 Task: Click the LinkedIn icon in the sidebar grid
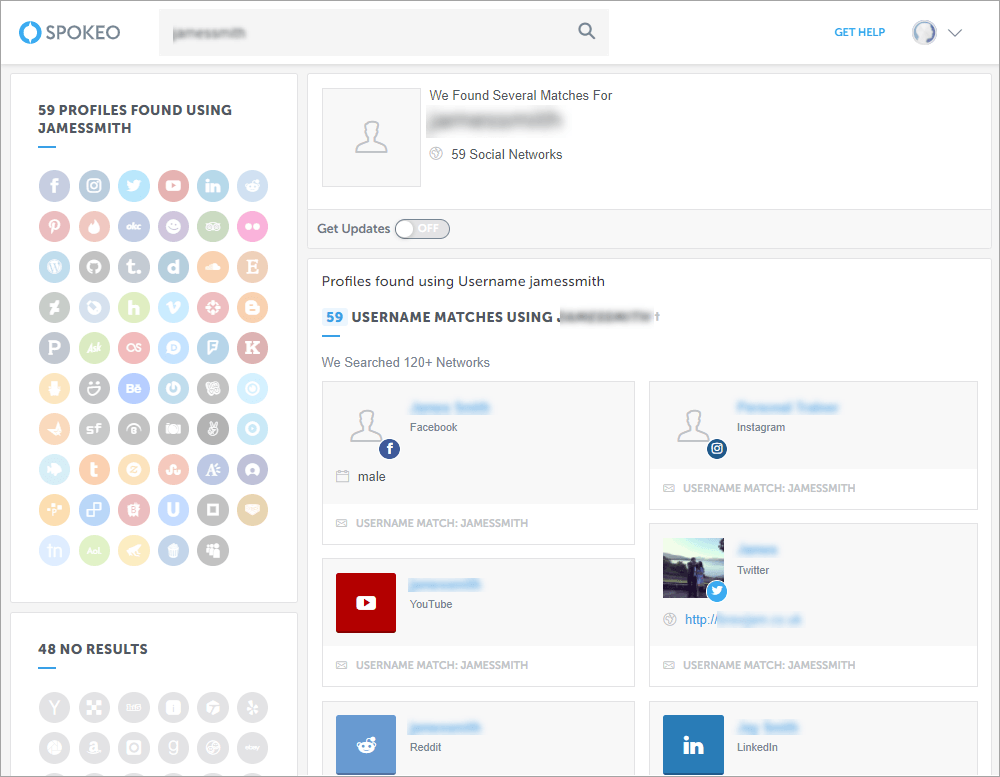(213, 186)
